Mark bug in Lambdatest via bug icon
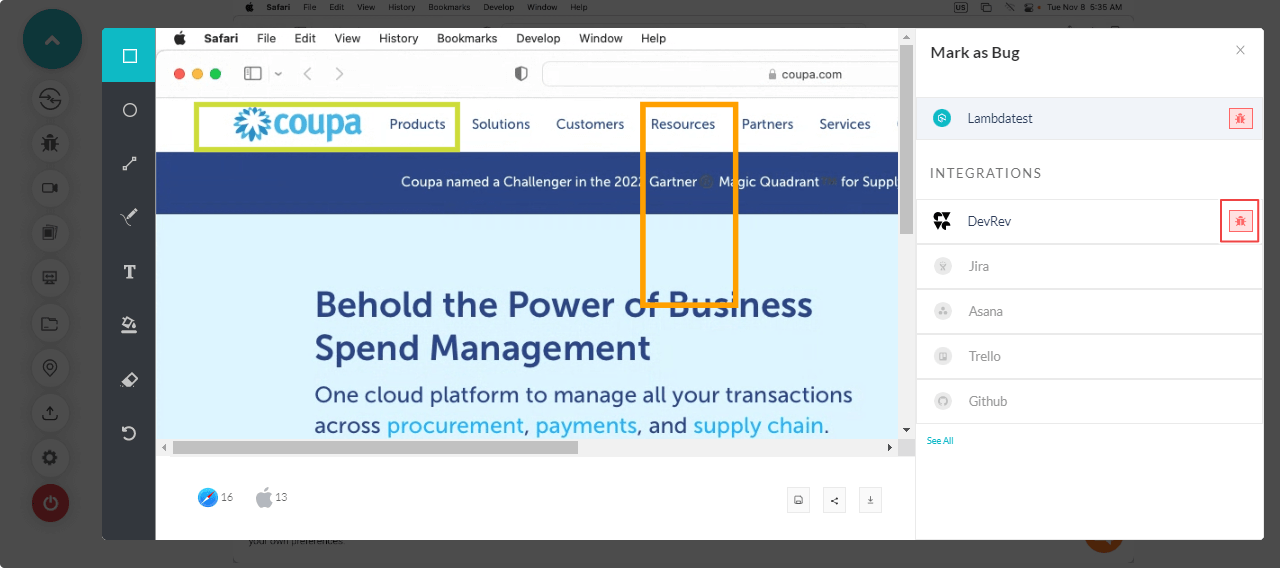 pos(1240,118)
